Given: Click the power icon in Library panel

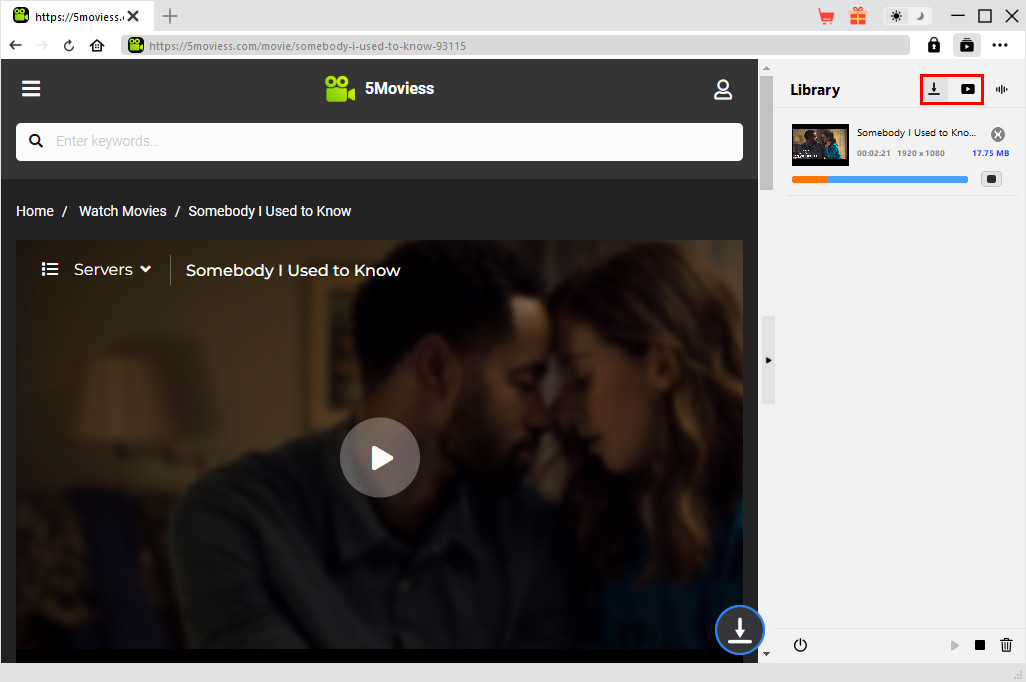Looking at the screenshot, I should [800, 646].
